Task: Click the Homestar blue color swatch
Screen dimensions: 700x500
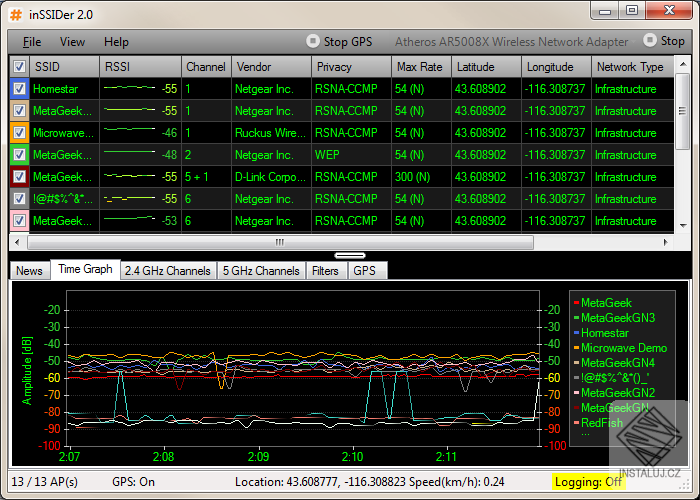Action: 19,89
